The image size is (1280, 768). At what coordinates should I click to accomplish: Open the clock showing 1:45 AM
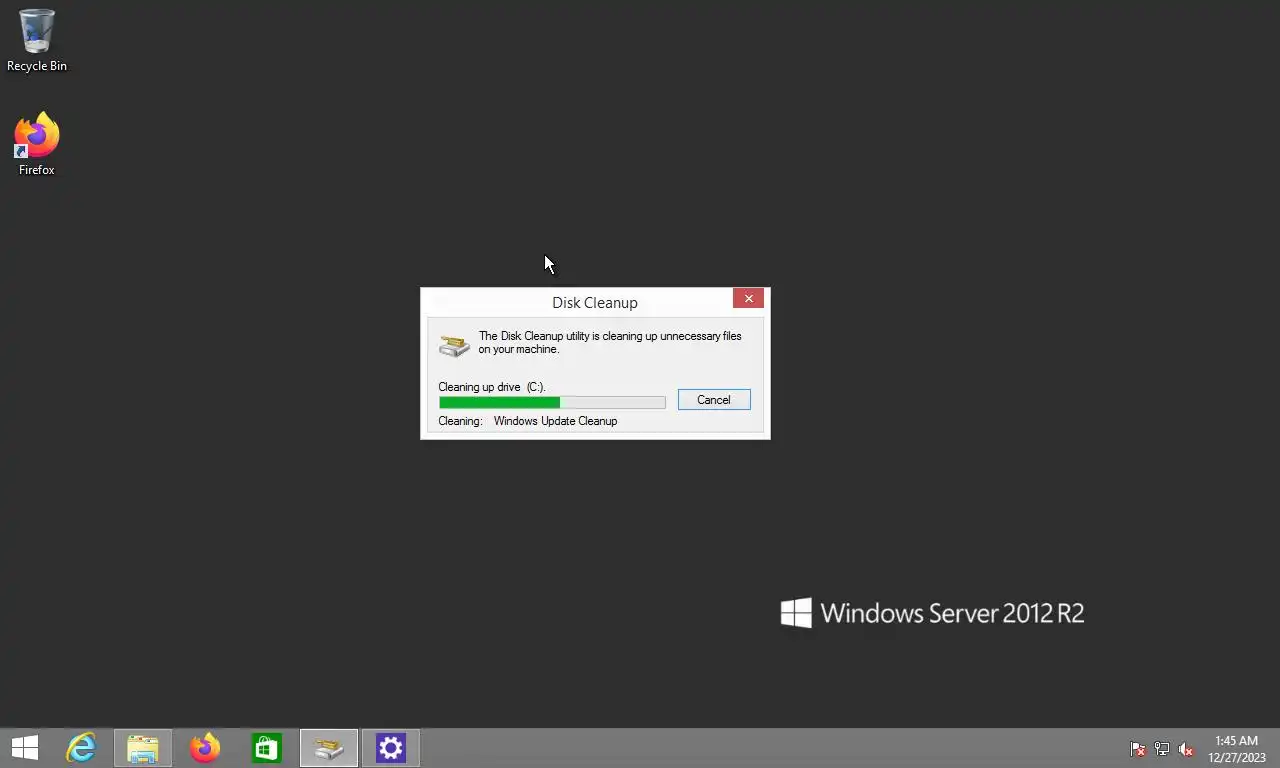pos(1237,749)
